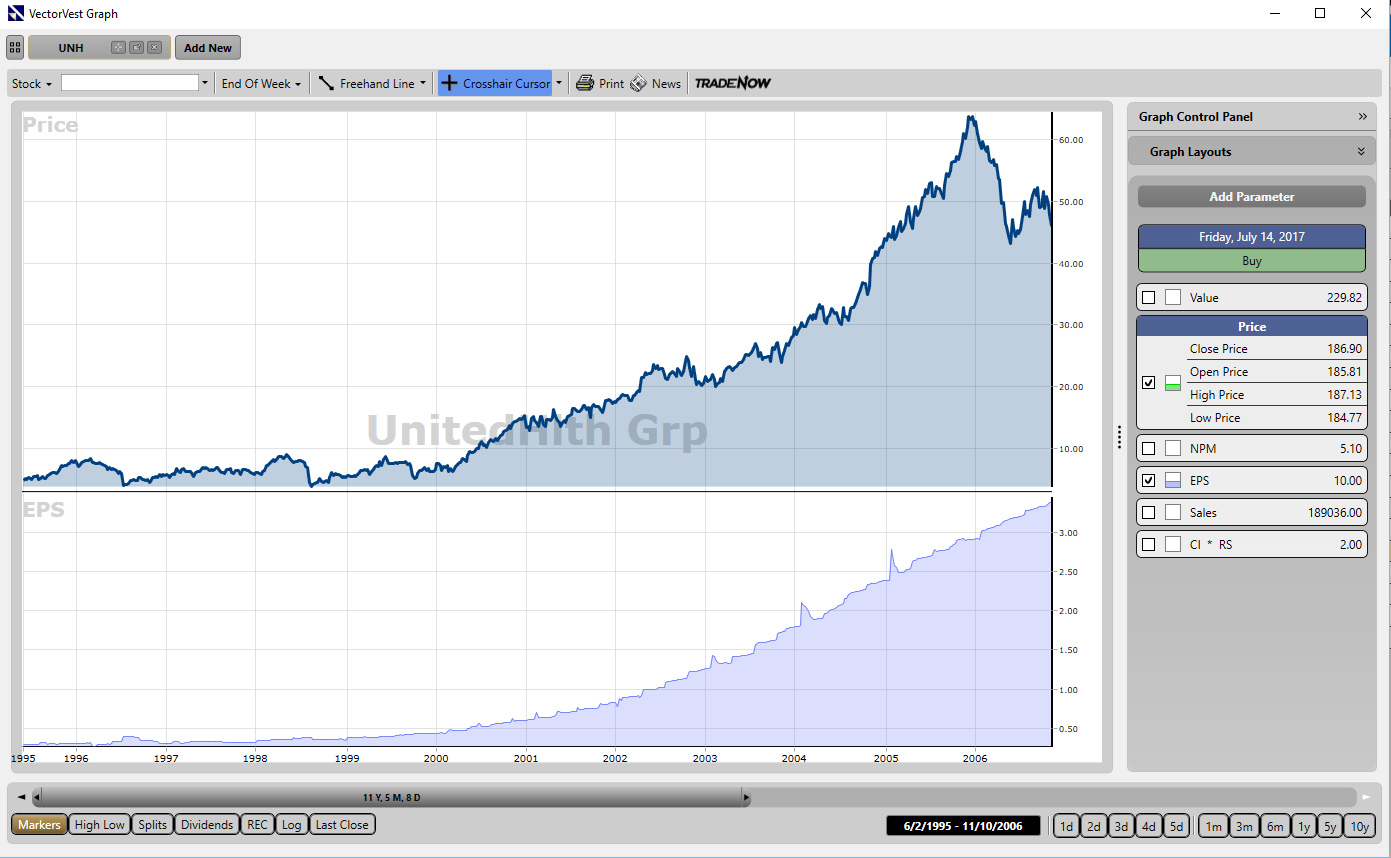The image size is (1391, 858).
Task: Open the News feed icon
Action: pos(639,84)
